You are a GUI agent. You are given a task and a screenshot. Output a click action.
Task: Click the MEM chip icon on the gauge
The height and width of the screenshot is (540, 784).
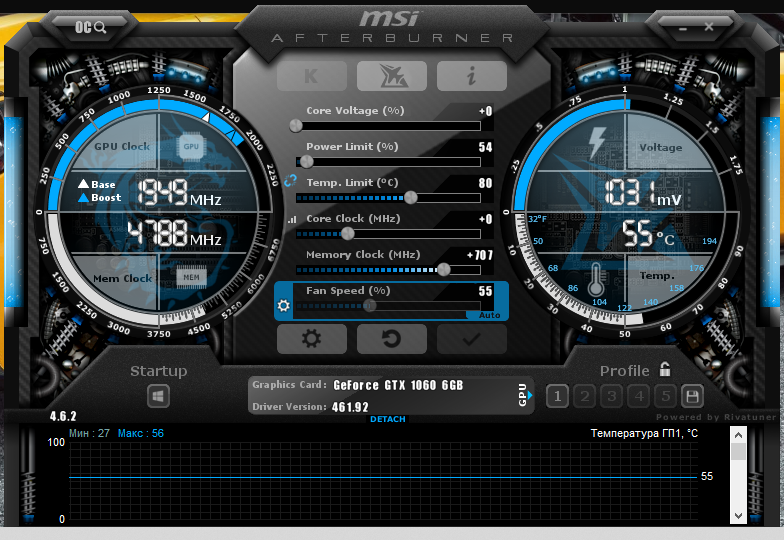tap(191, 277)
